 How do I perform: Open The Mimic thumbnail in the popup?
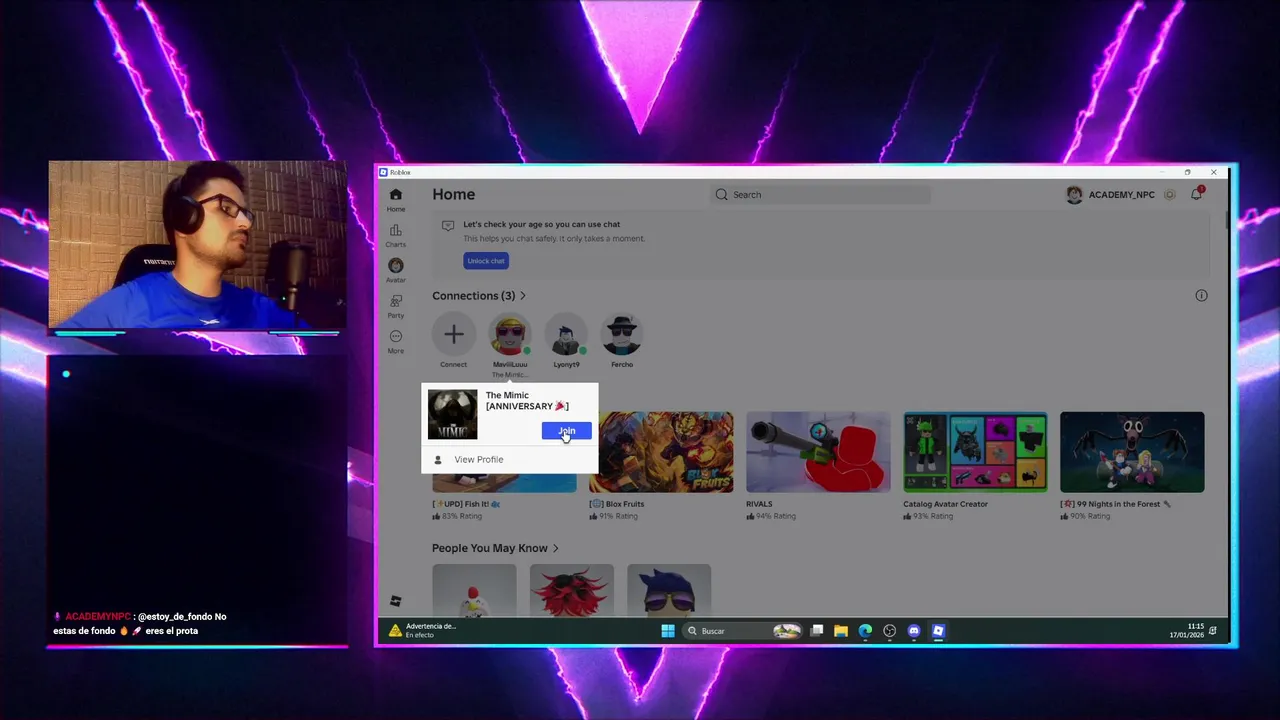(x=453, y=415)
